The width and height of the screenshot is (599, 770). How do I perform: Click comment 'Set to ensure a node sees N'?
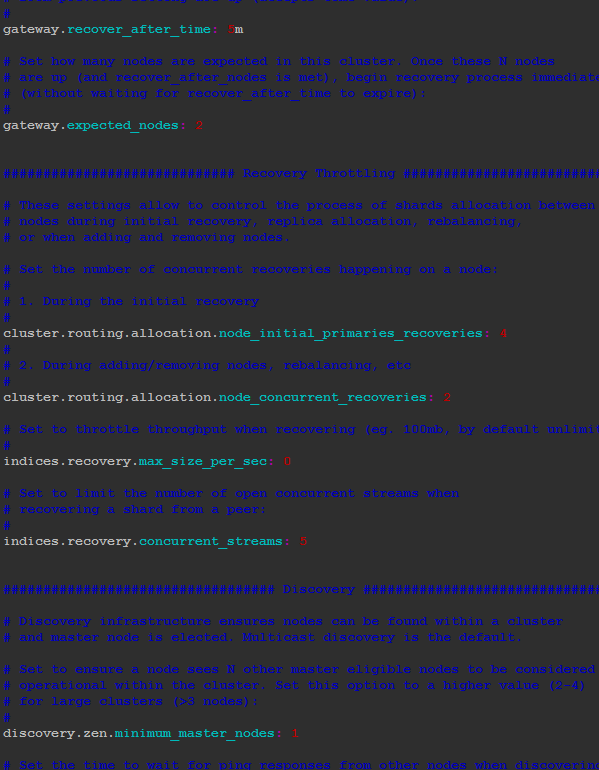click(127, 669)
